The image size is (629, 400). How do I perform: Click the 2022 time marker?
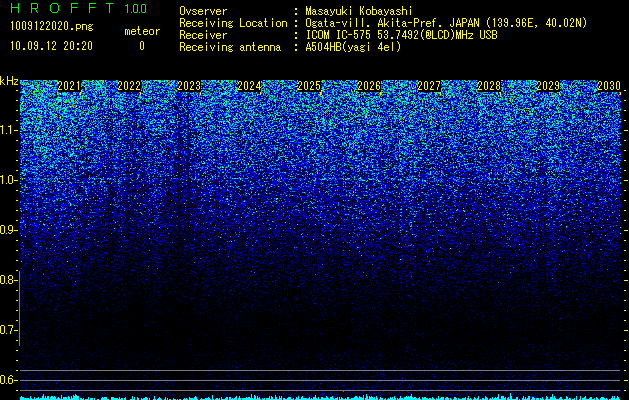click(129, 86)
